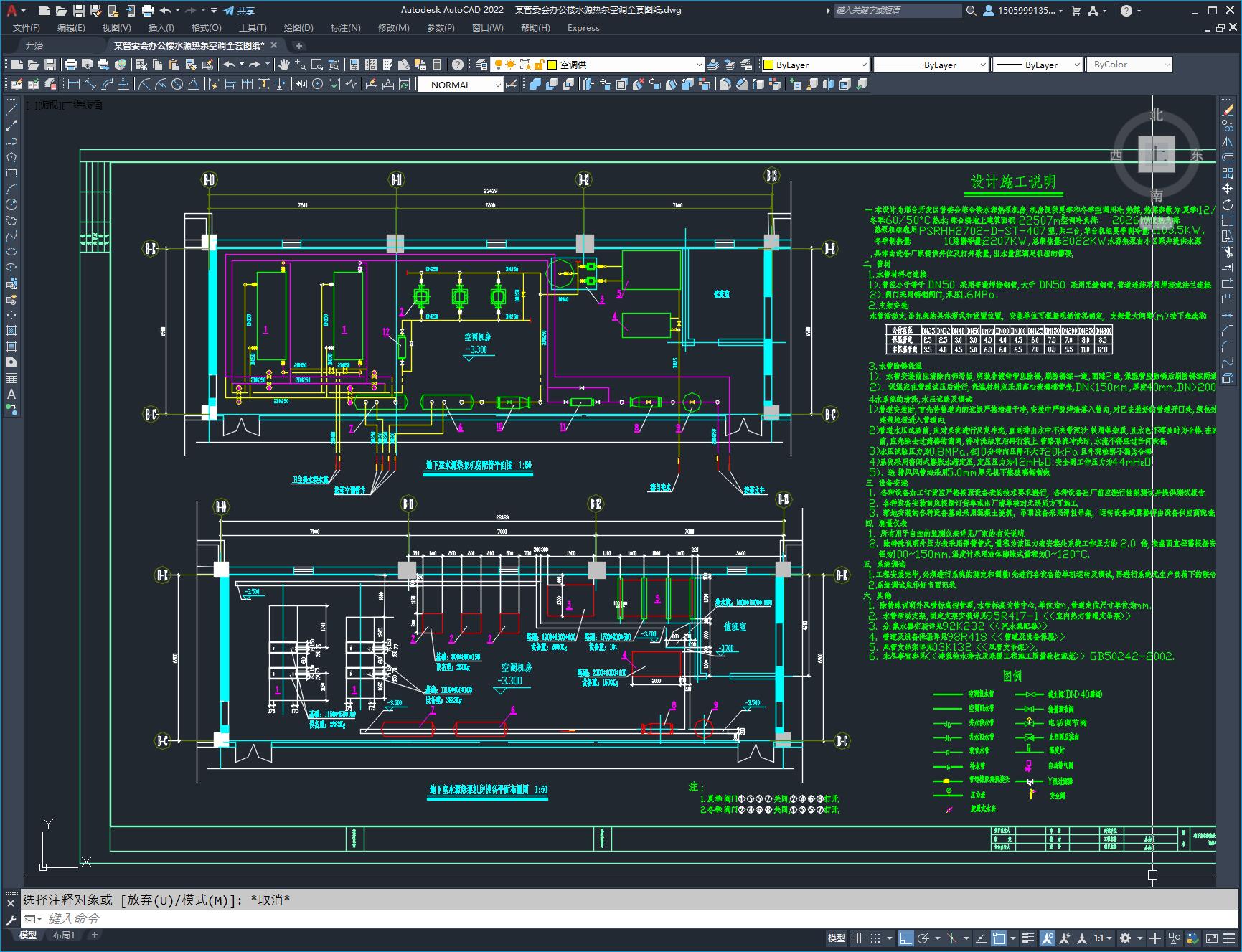The image size is (1242, 952).
Task: Click the command line input field
Action: [617, 918]
